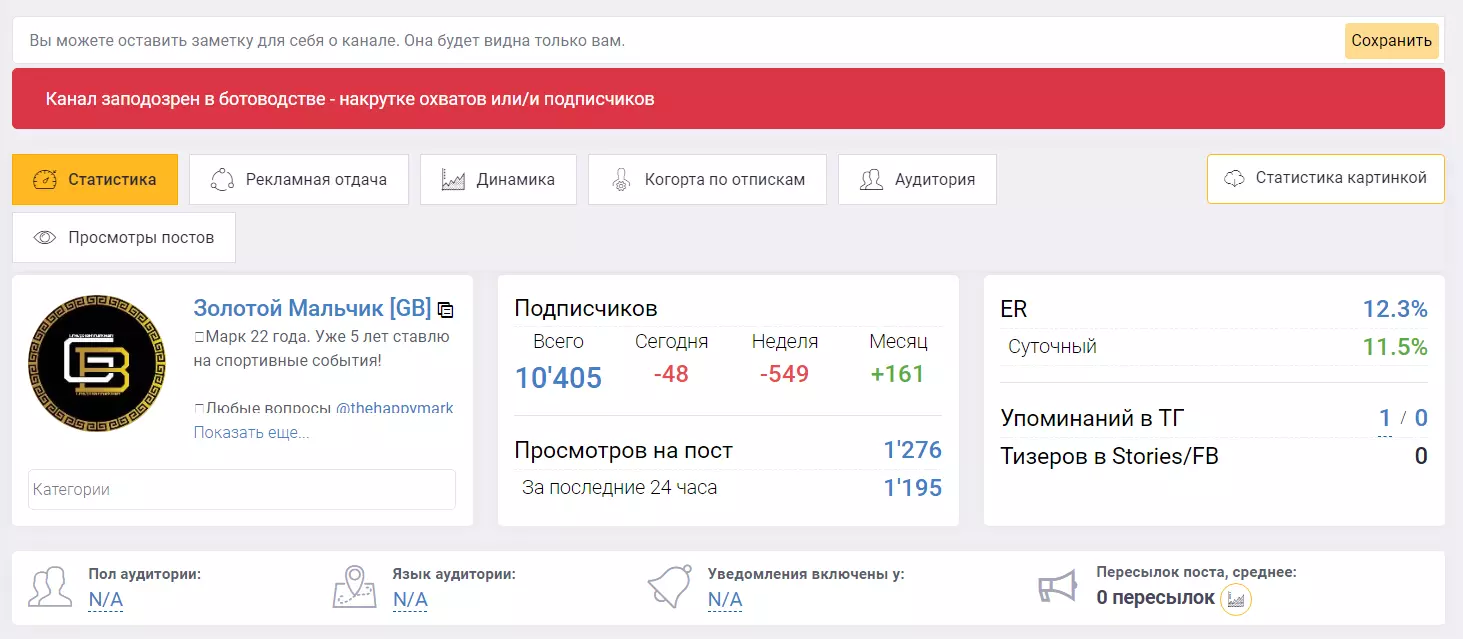The image size is (1463, 639).
Task: Click the audience gender people icon
Action: (x=50, y=587)
